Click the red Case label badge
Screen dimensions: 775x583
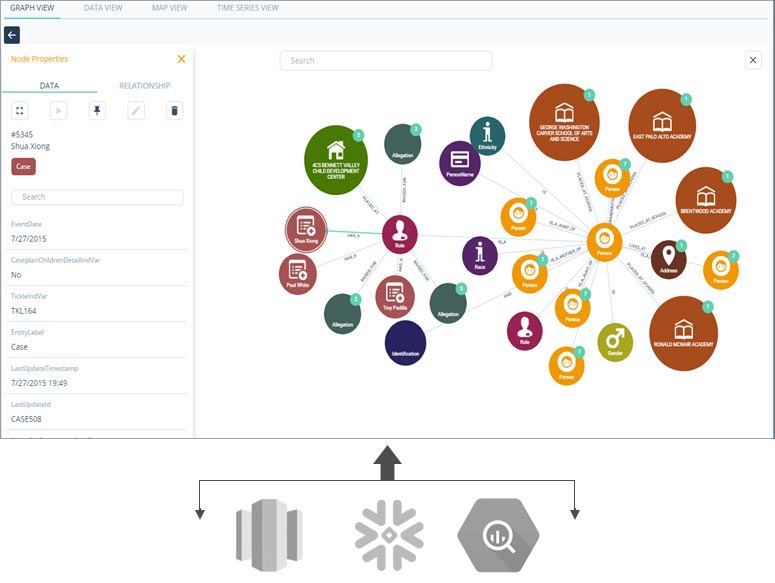pyautogui.click(x=23, y=167)
